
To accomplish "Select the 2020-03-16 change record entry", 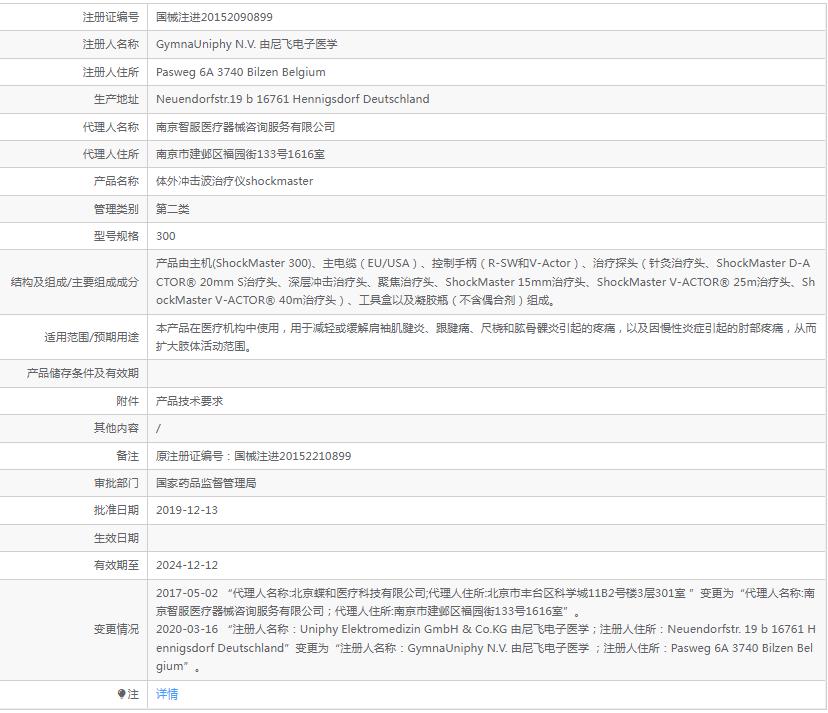I will coord(486,648).
